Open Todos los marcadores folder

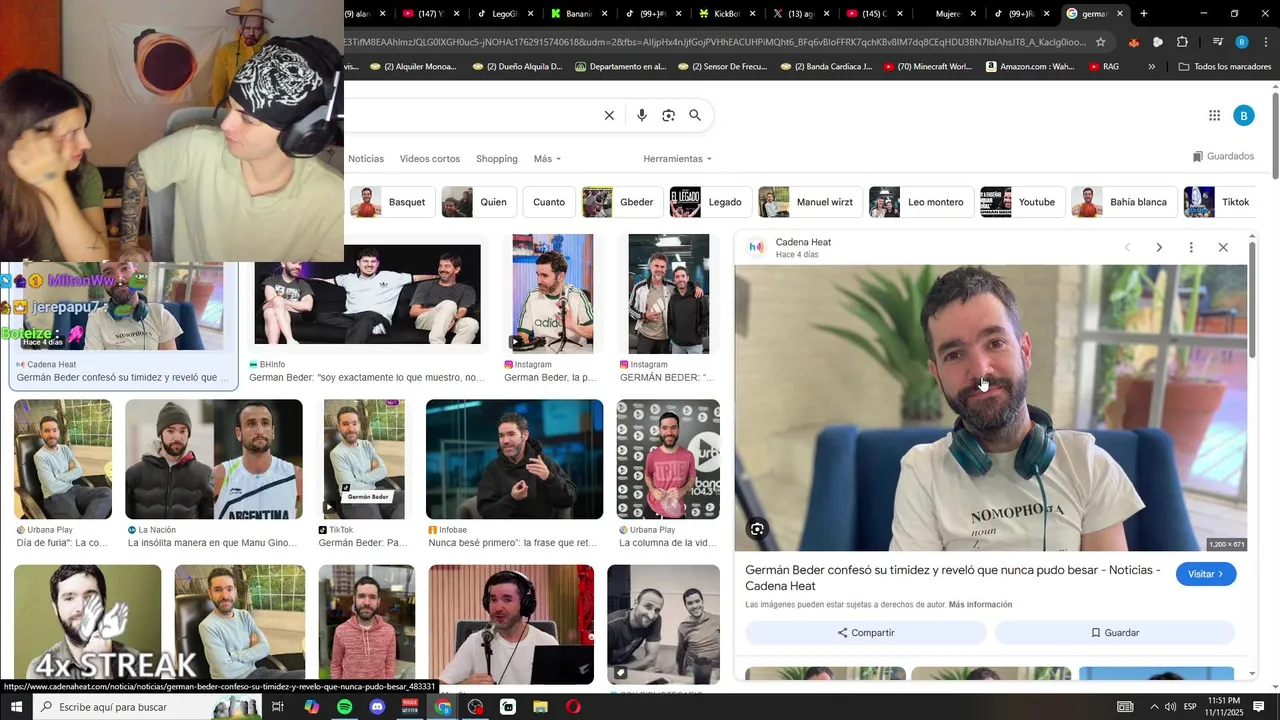(1225, 67)
